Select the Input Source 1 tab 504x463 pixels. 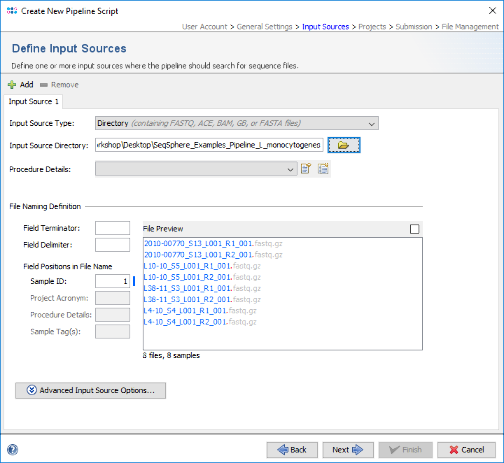pyautogui.click(x=33, y=101)
